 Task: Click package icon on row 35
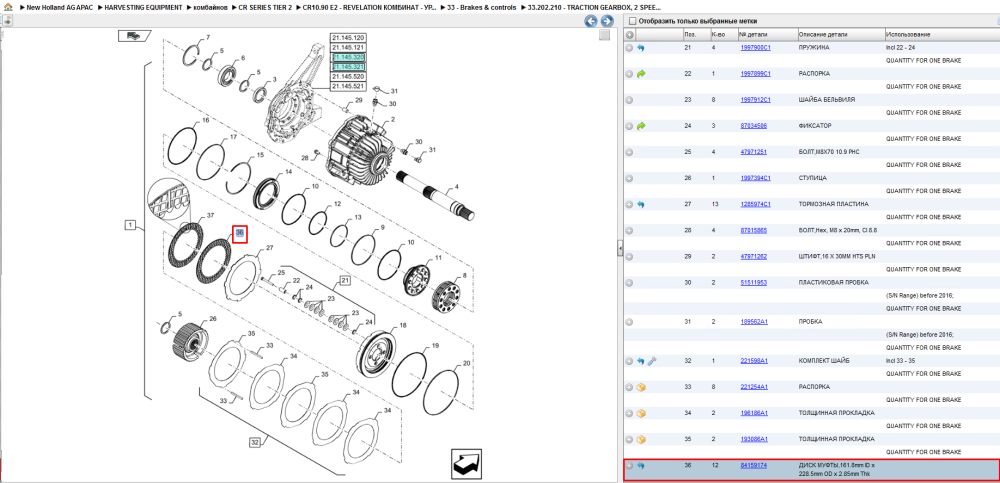(641, 440)
